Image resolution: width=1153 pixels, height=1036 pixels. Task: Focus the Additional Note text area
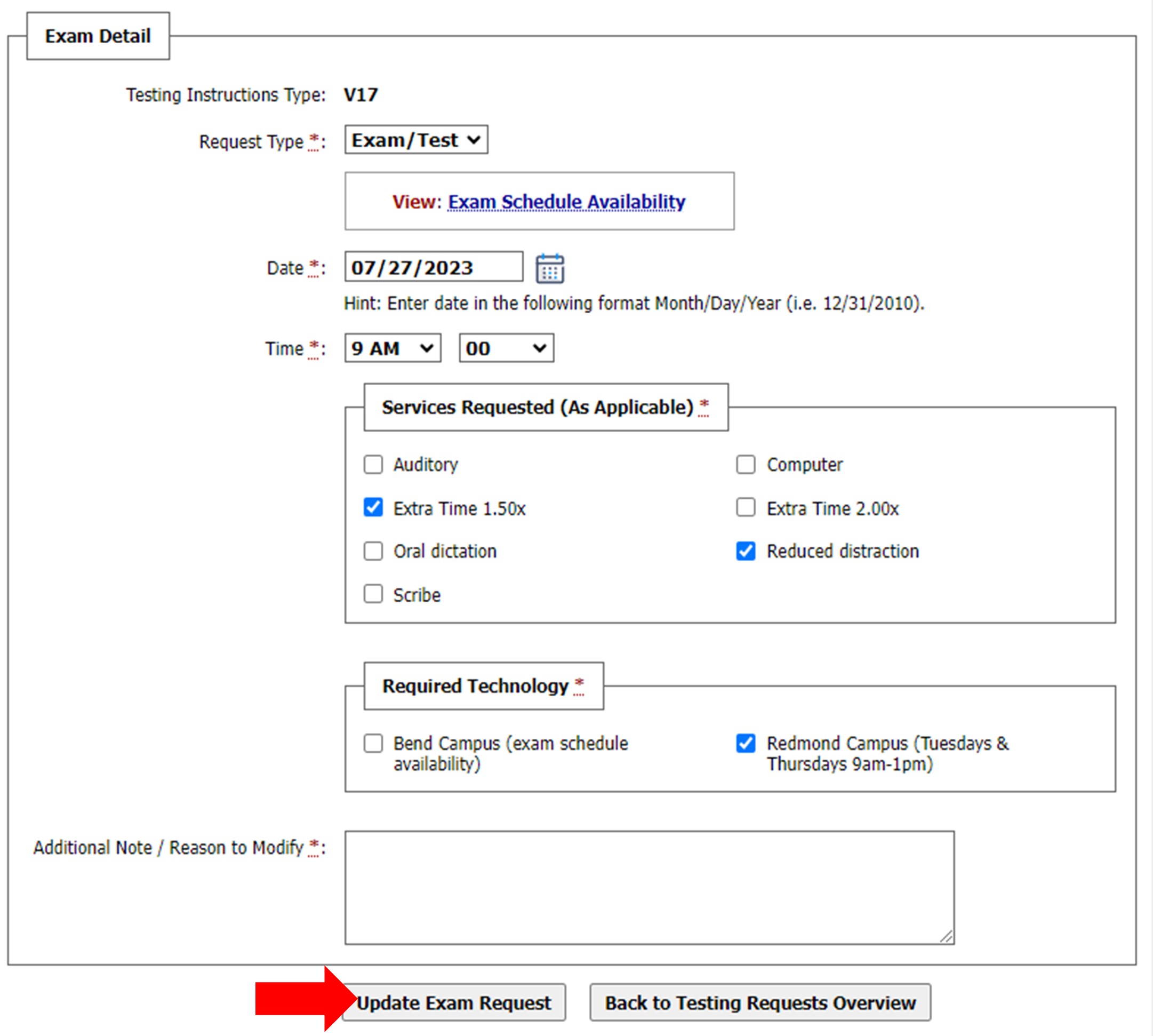(650, 888)
